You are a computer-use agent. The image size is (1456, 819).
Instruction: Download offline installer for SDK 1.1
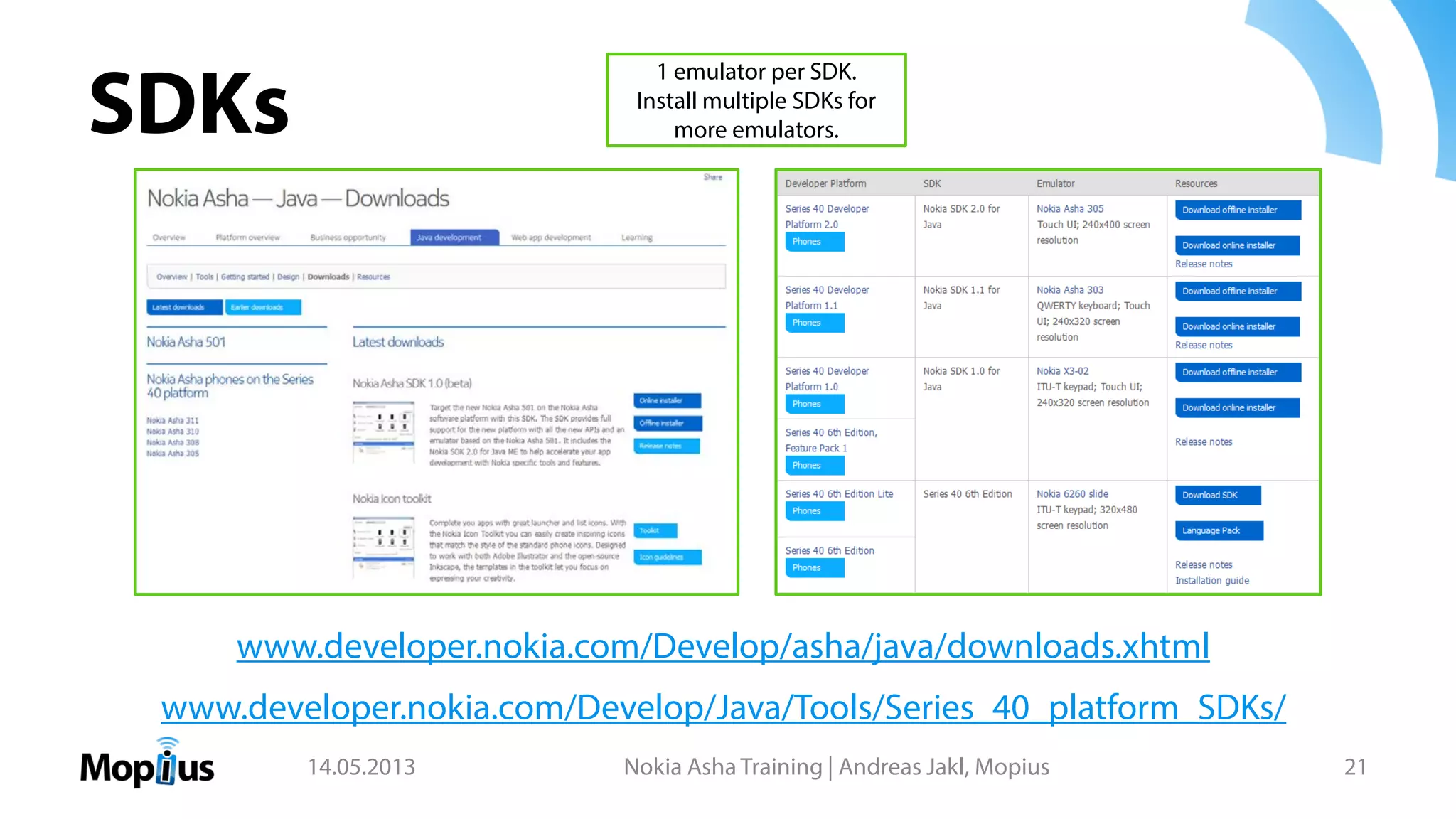(1238, 291)
